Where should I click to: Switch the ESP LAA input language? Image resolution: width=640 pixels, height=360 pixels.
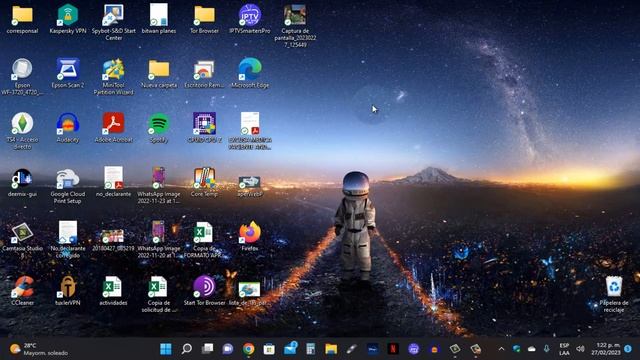pos(564,349)
